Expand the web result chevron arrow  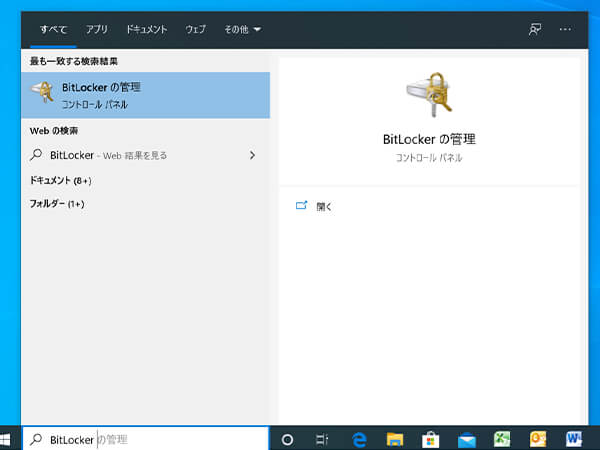[x=252, y=155]
